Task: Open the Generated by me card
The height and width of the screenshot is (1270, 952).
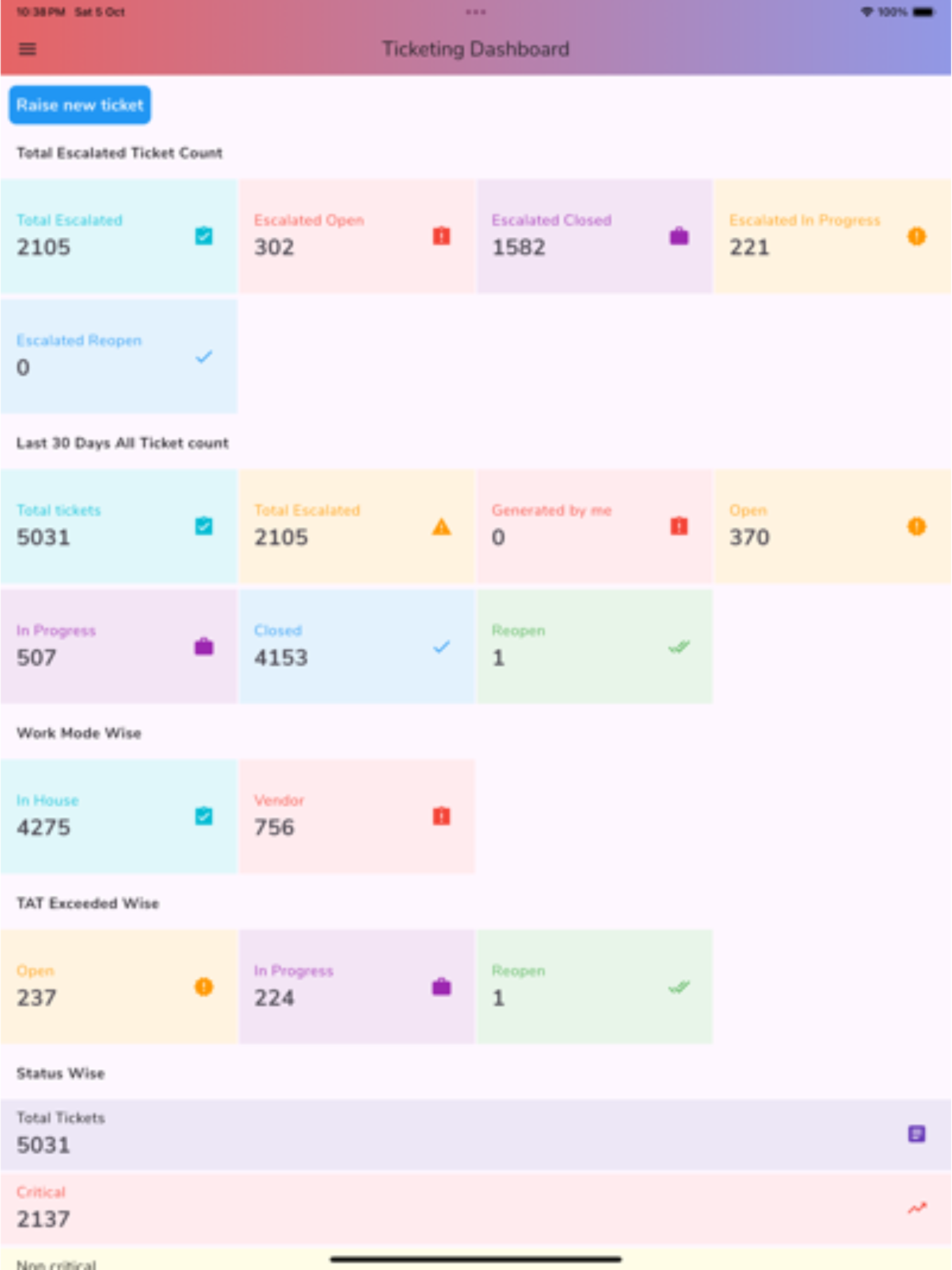Action: pyautogui.click(x=594, y=526)
